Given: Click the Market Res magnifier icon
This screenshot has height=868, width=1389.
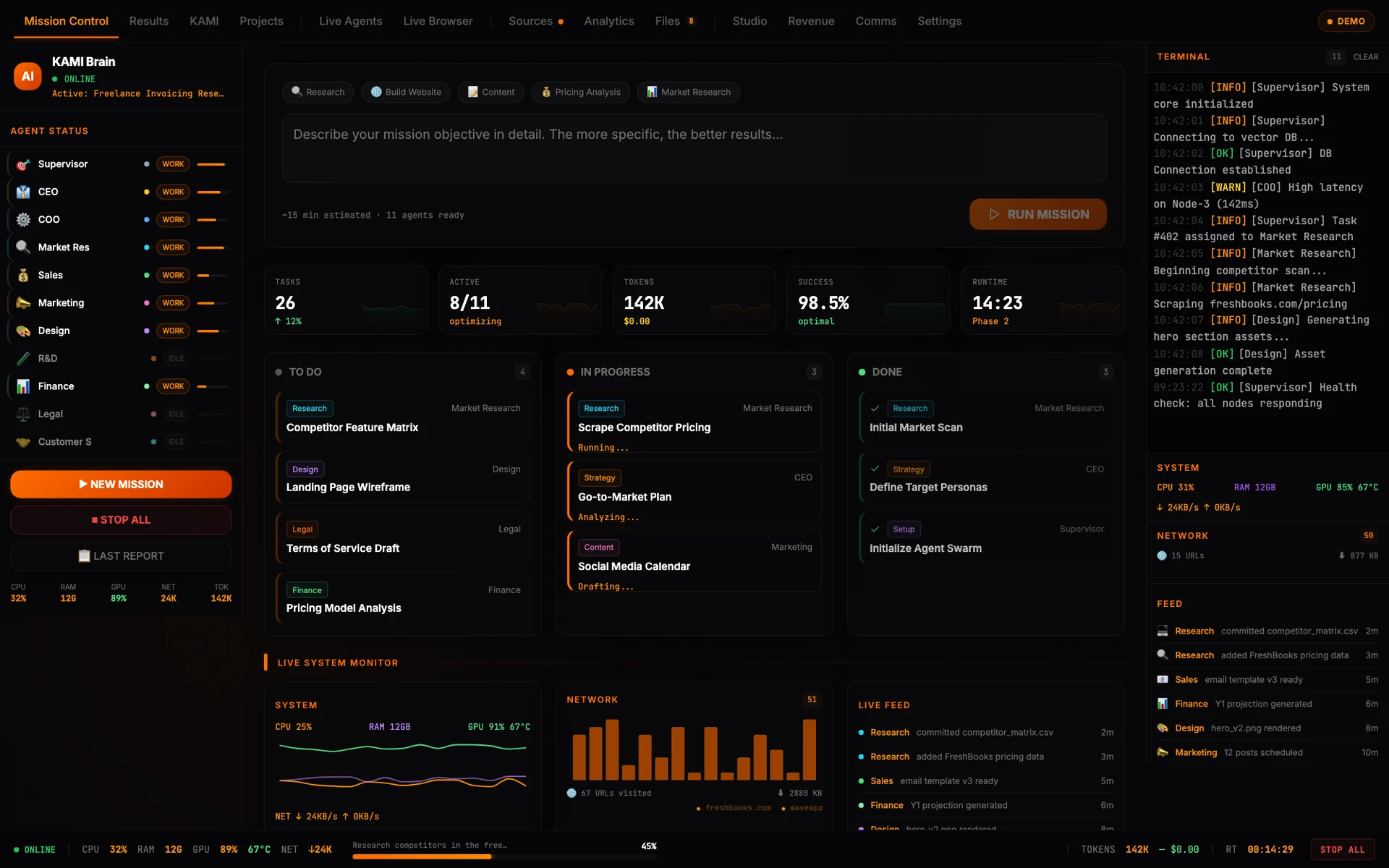Looking at the screenshot, I should point(23,247).
